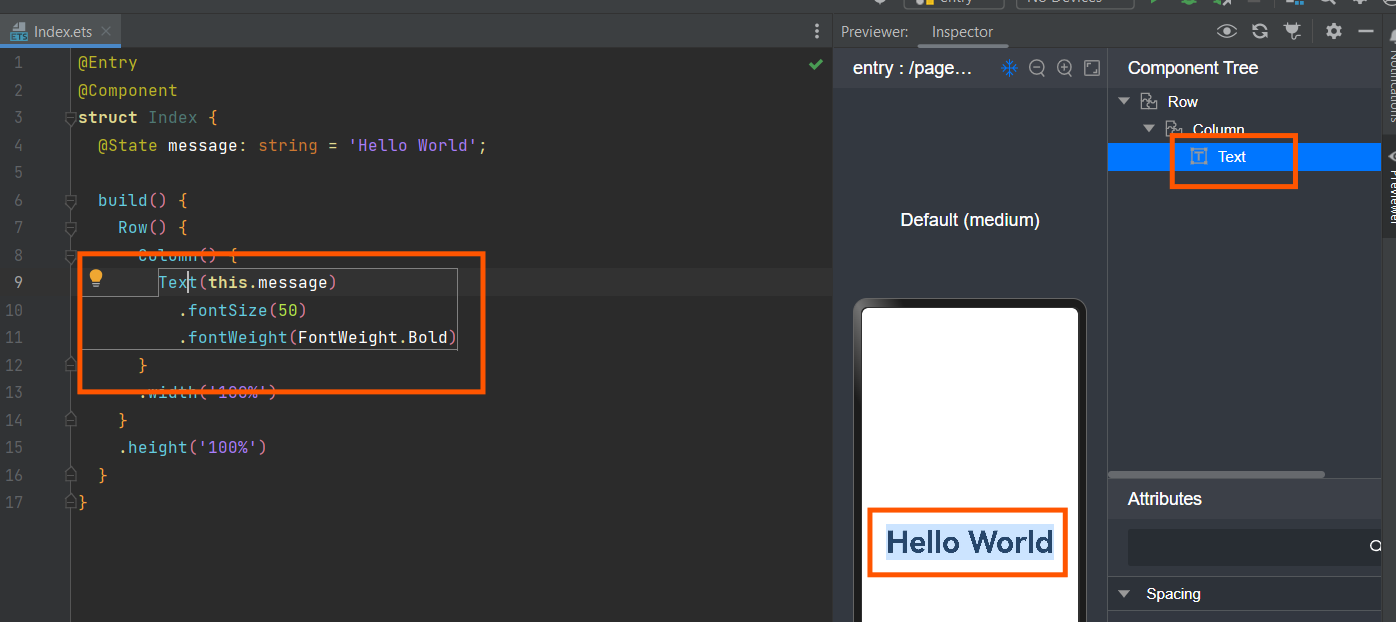This screenshot has width=1396, height=622.
Task: Focus the Attributes search field
Action: (x=1254, y=547)
